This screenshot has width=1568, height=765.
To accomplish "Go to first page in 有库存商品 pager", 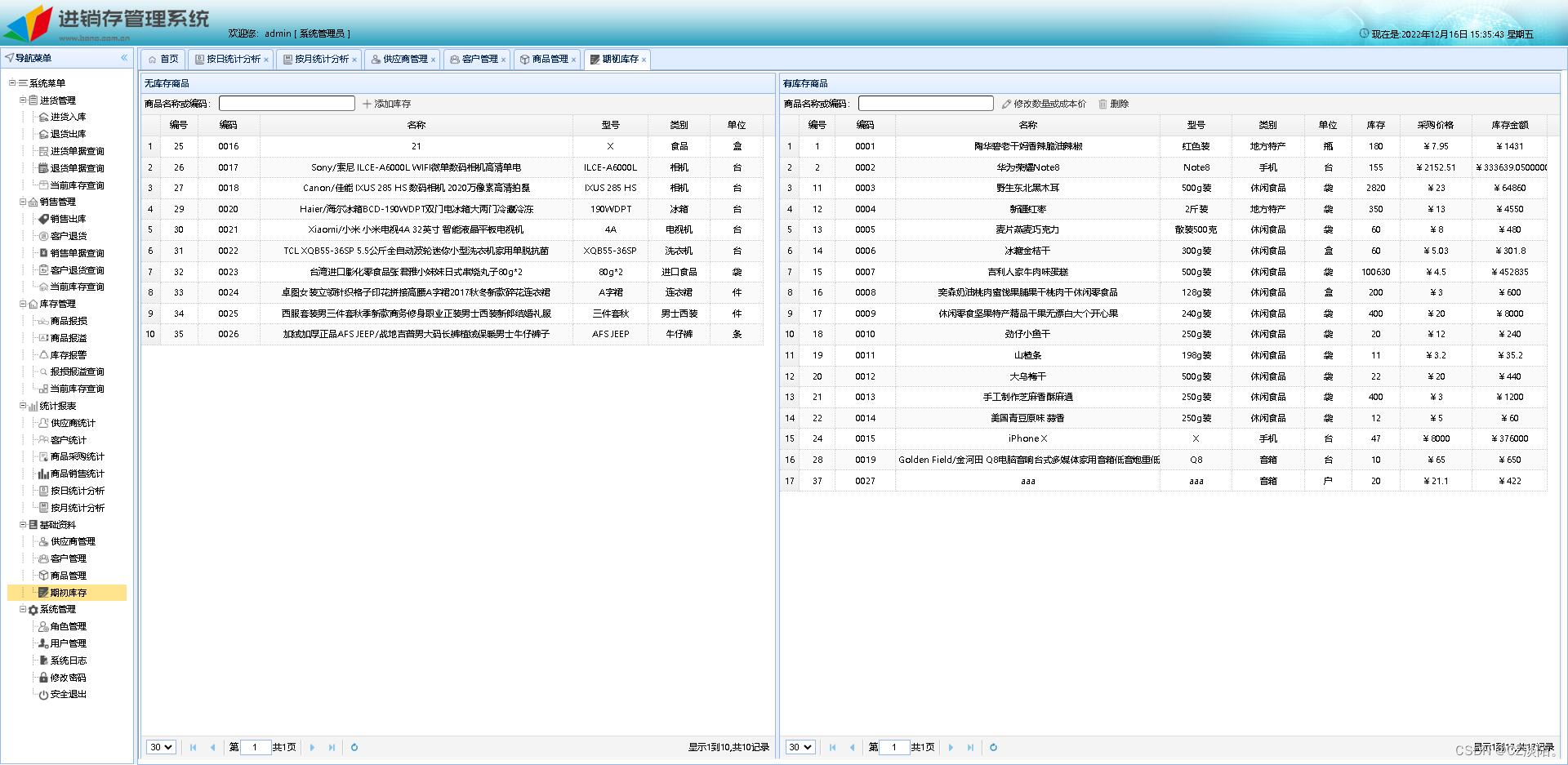I will (832, 747).
